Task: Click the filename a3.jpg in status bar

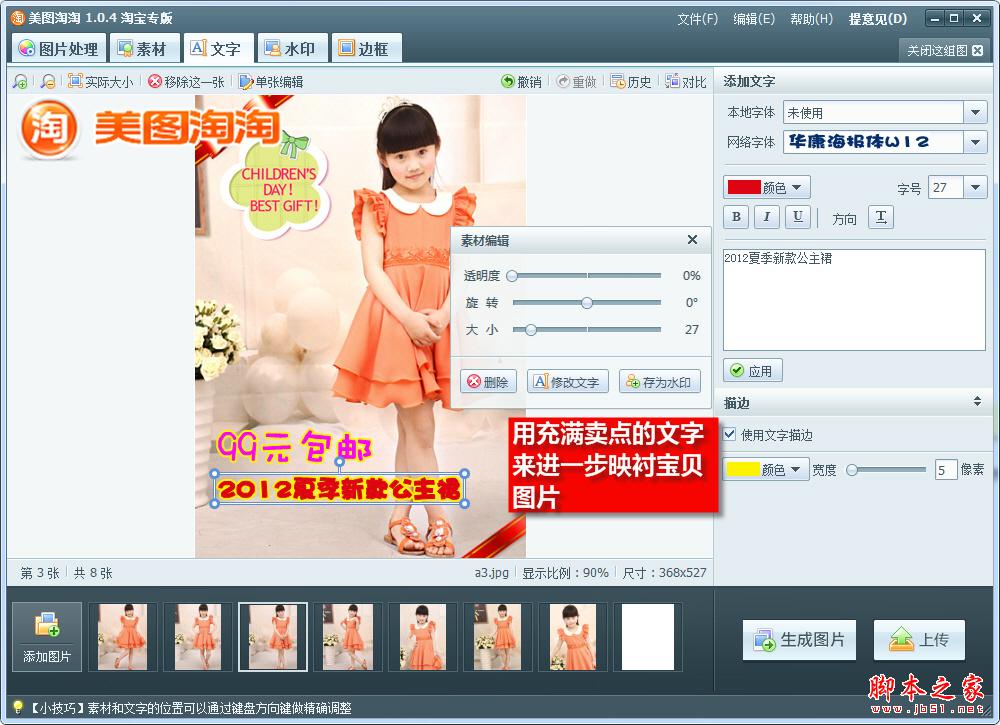Action: tap(491, 573)
